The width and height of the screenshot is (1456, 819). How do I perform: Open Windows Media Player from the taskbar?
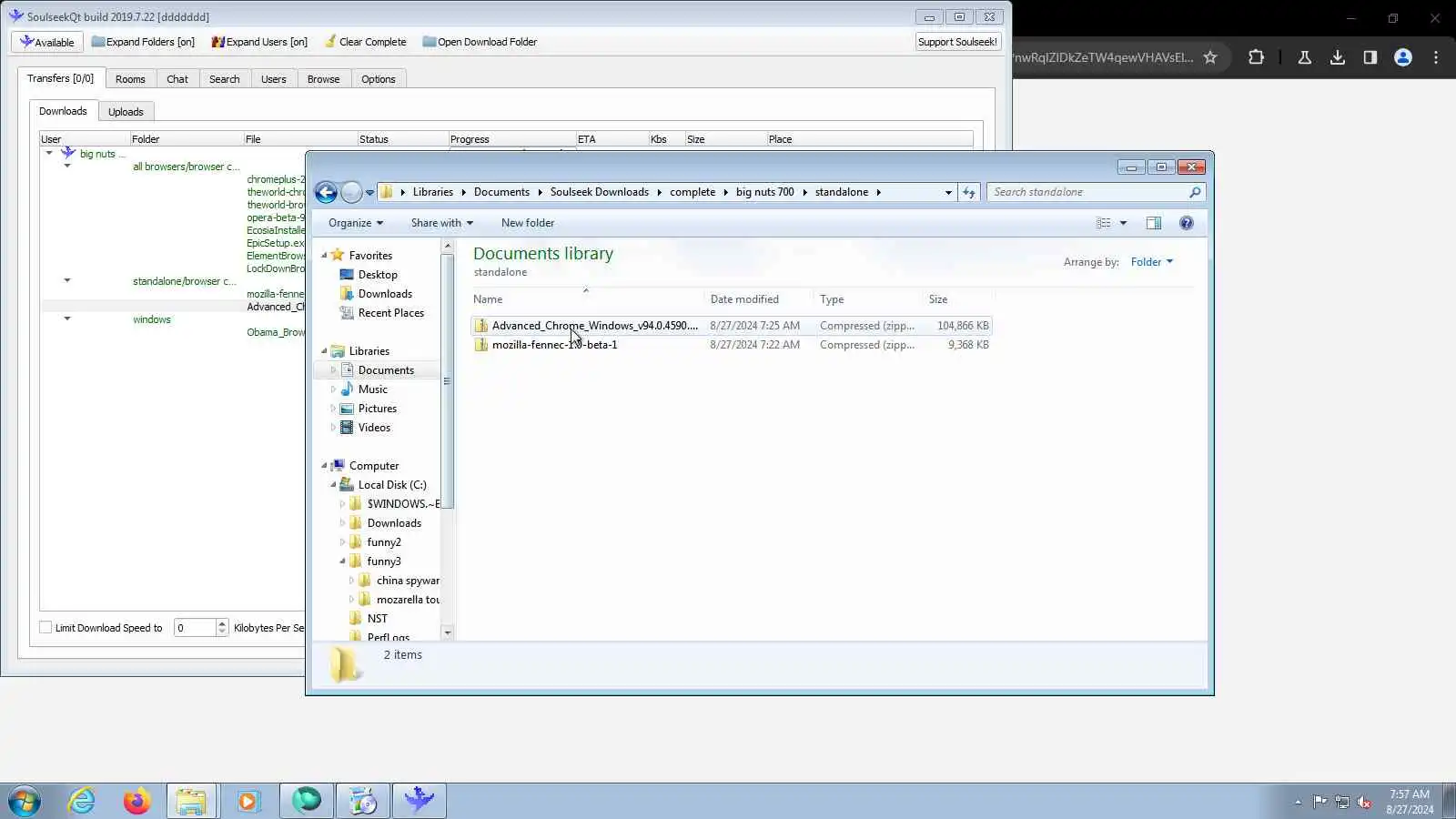pos(248,801)
